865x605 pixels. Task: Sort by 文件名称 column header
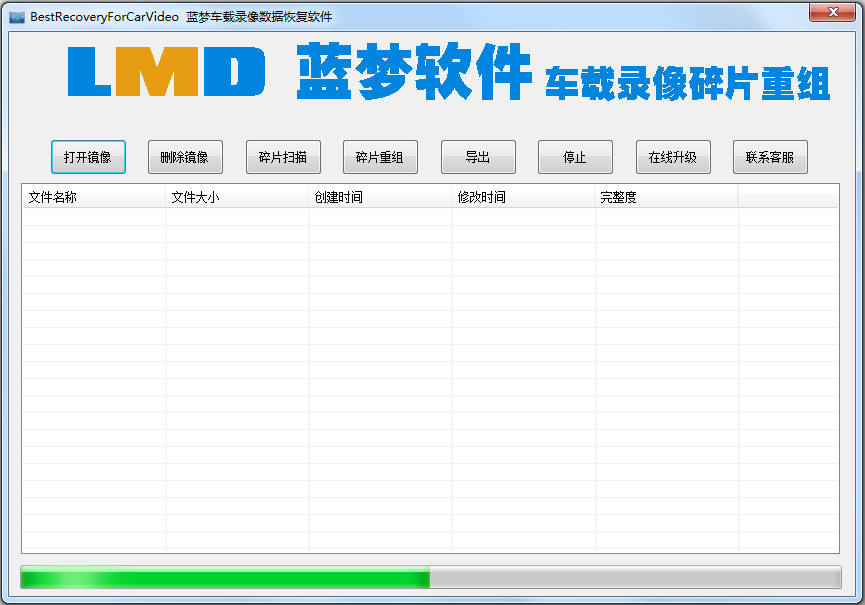(94, 197)
